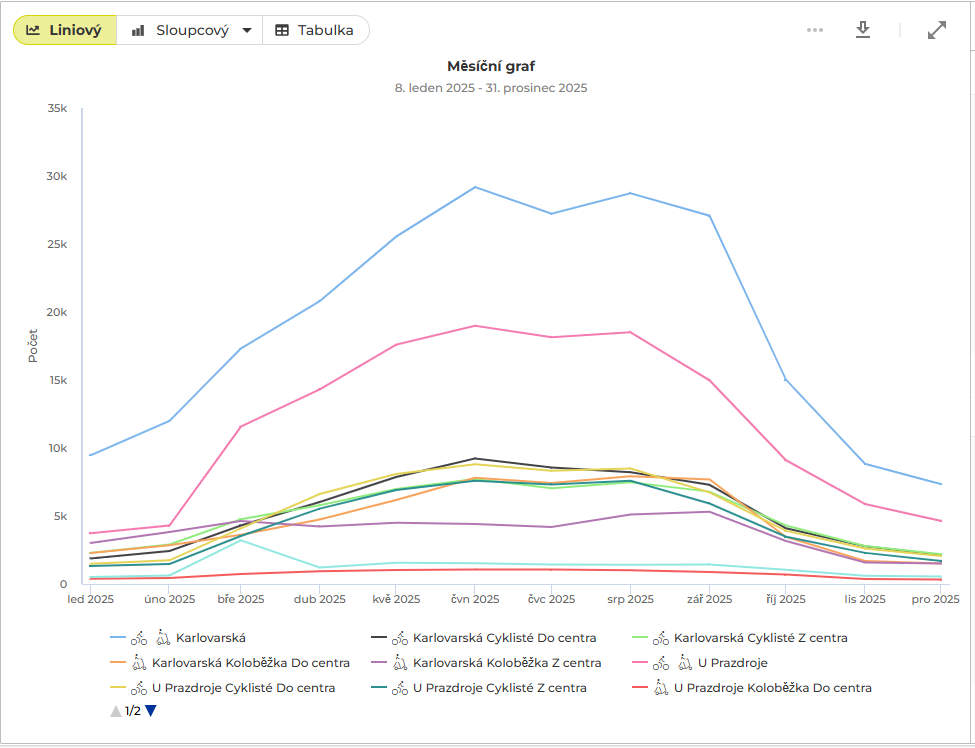The image size is (975, 748).
Task: Click Karlovarská Cyklisté Do centra legend label
Action: pos(504,637)
